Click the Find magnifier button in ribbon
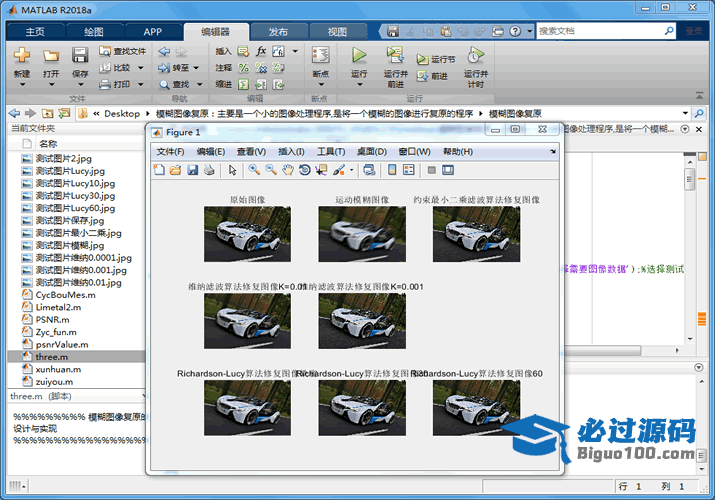The image size is (715, 500). 174,84
